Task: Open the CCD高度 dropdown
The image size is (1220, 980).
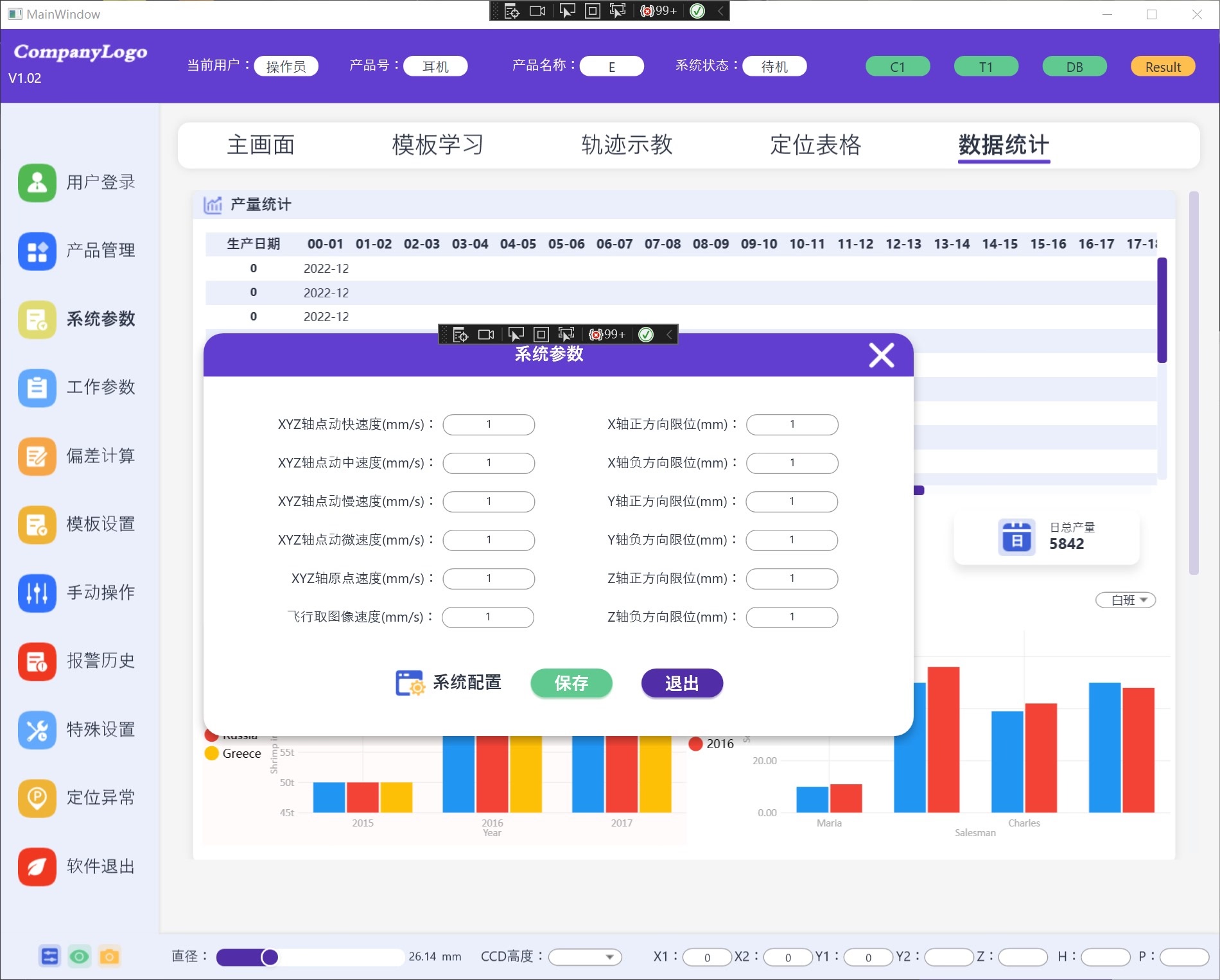Action: [x=584, y=956]
